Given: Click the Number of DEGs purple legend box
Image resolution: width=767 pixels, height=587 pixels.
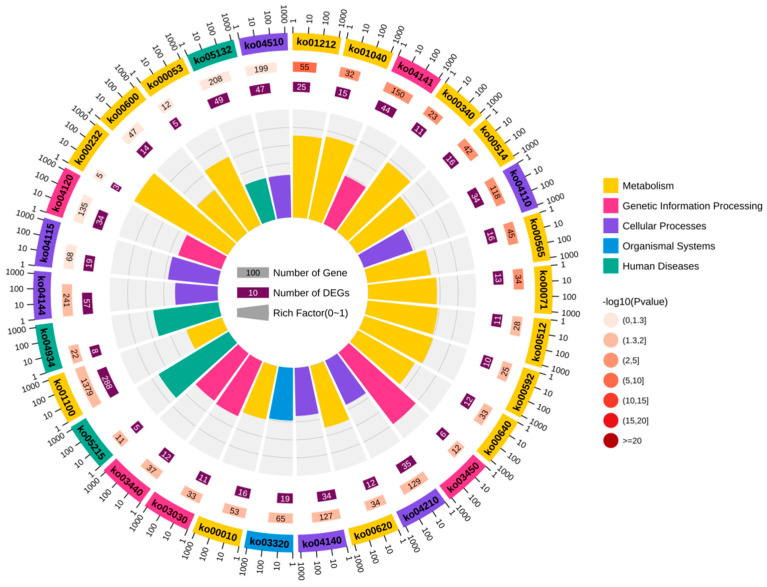Looking at the screenshot, I should coord(253,293).
